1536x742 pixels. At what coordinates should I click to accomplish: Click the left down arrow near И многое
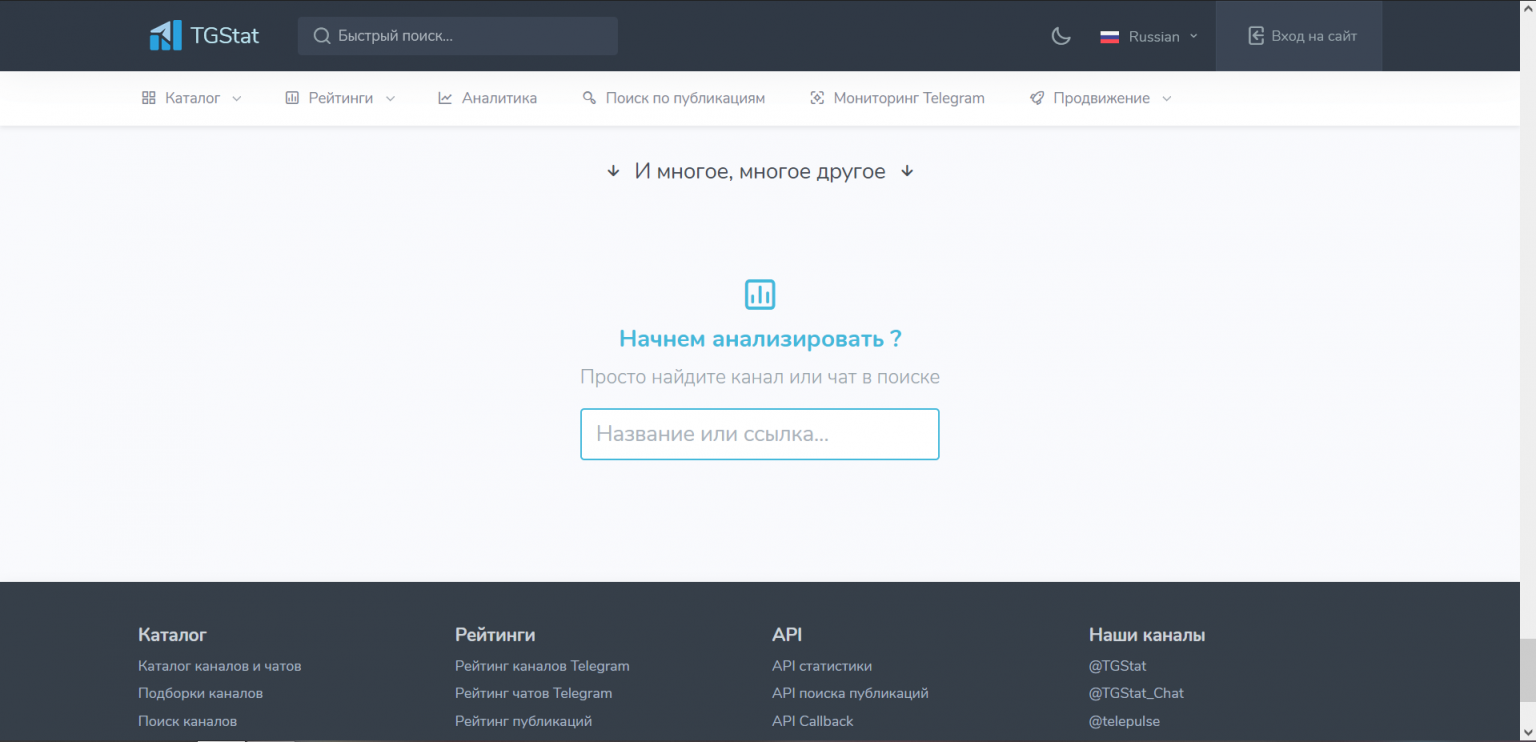coord(613,172)
